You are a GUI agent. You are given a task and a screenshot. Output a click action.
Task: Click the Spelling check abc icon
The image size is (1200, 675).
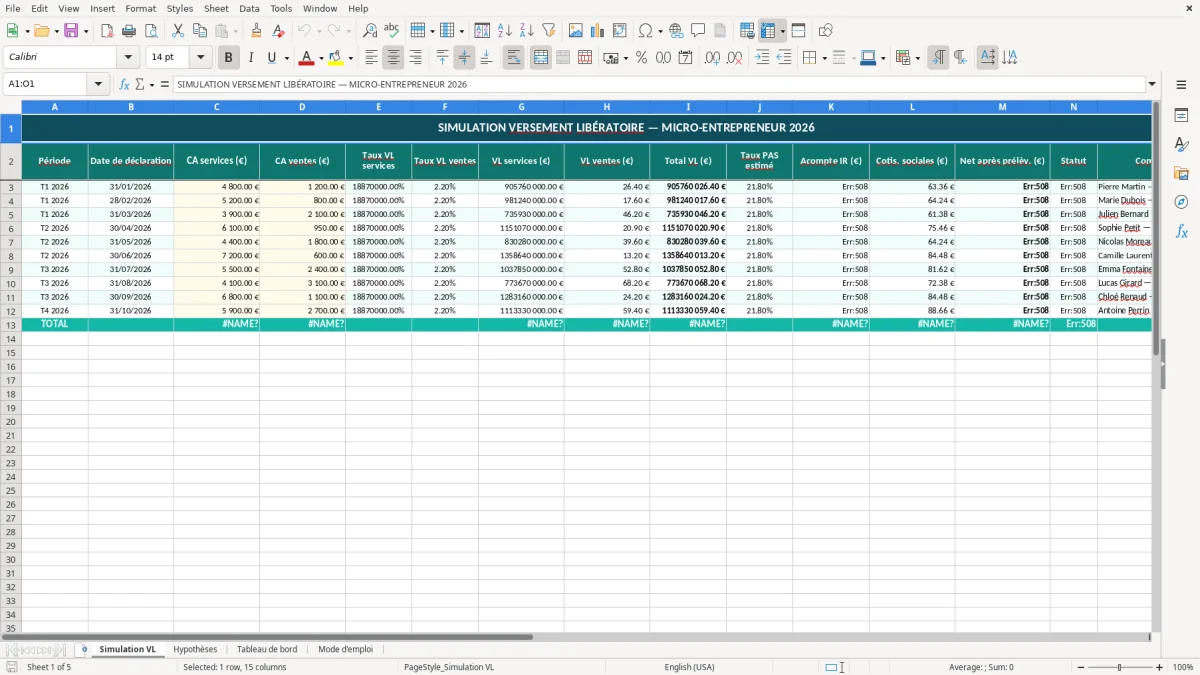[x=391, y=31]
